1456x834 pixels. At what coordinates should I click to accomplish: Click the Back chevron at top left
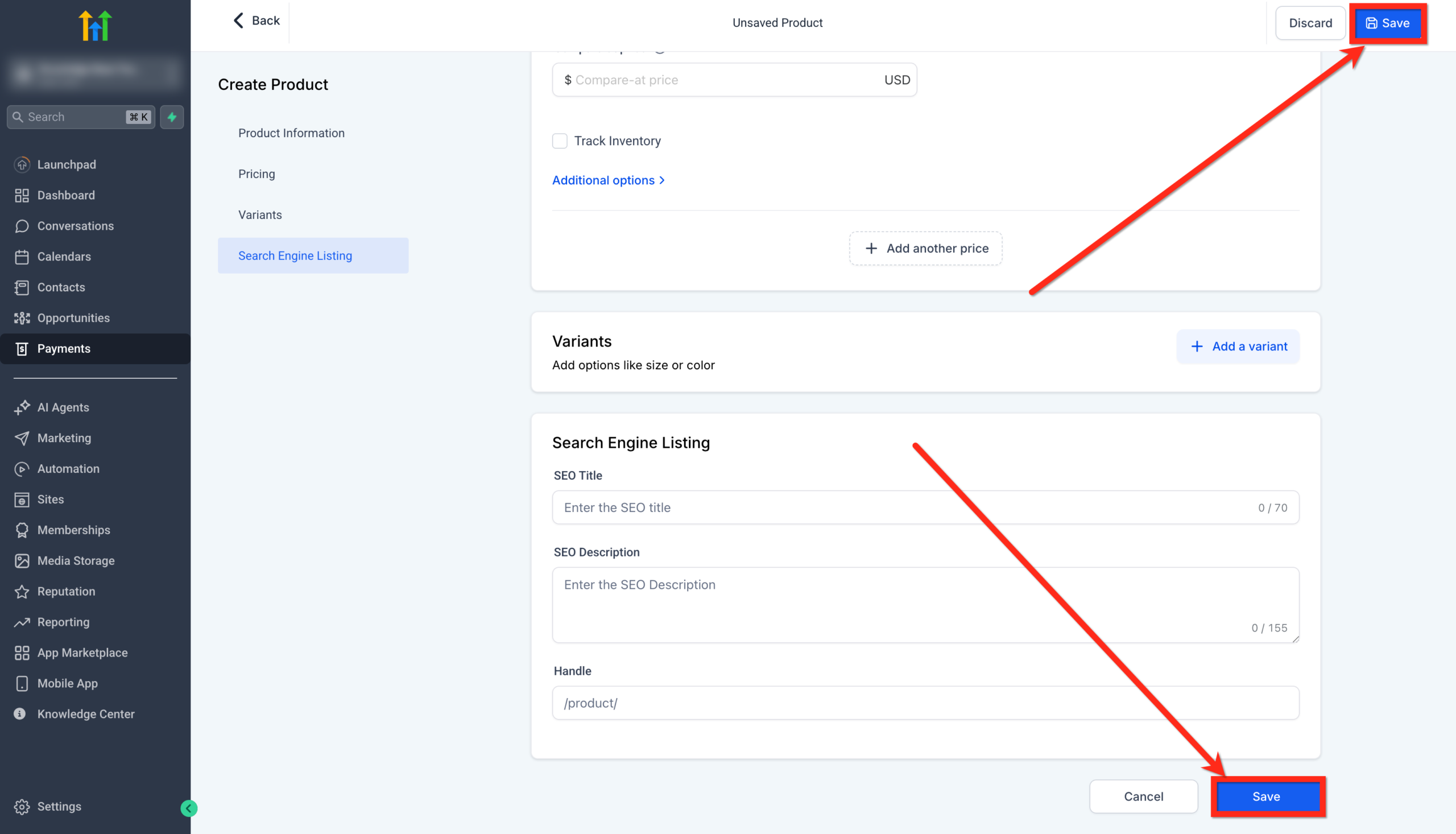(x=239, y=20)
